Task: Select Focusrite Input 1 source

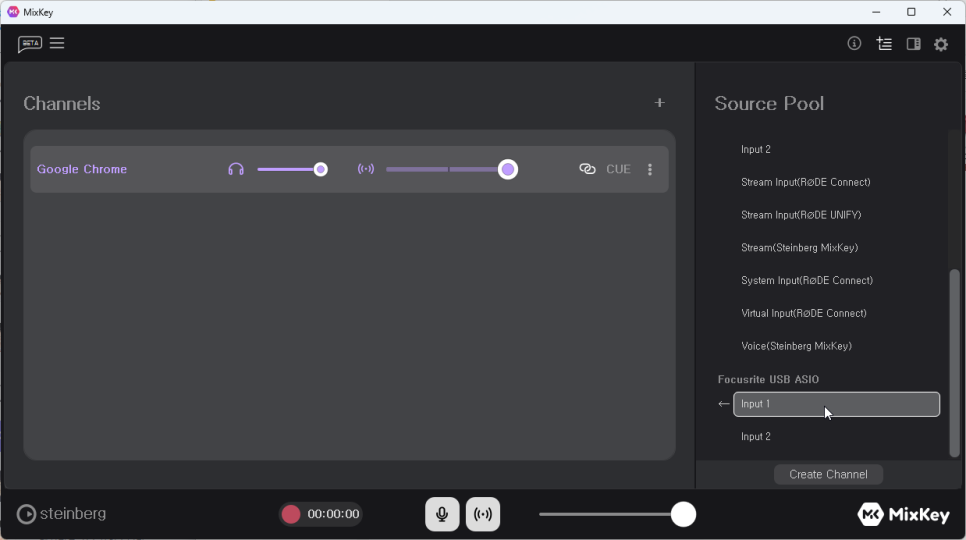Action: 837,405
